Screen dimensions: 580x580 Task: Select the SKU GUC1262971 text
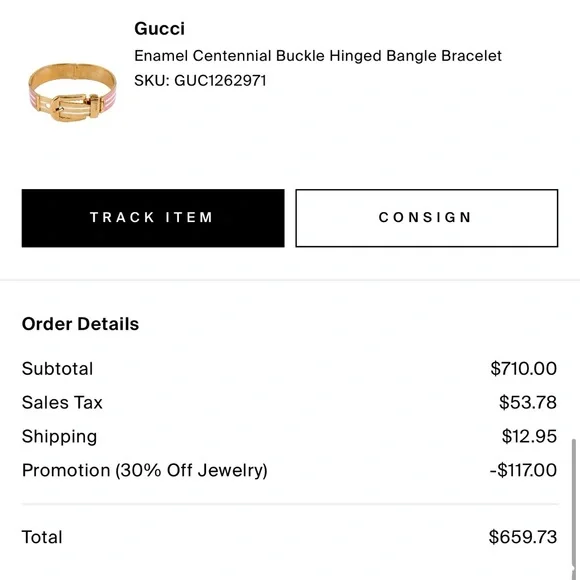200,81
